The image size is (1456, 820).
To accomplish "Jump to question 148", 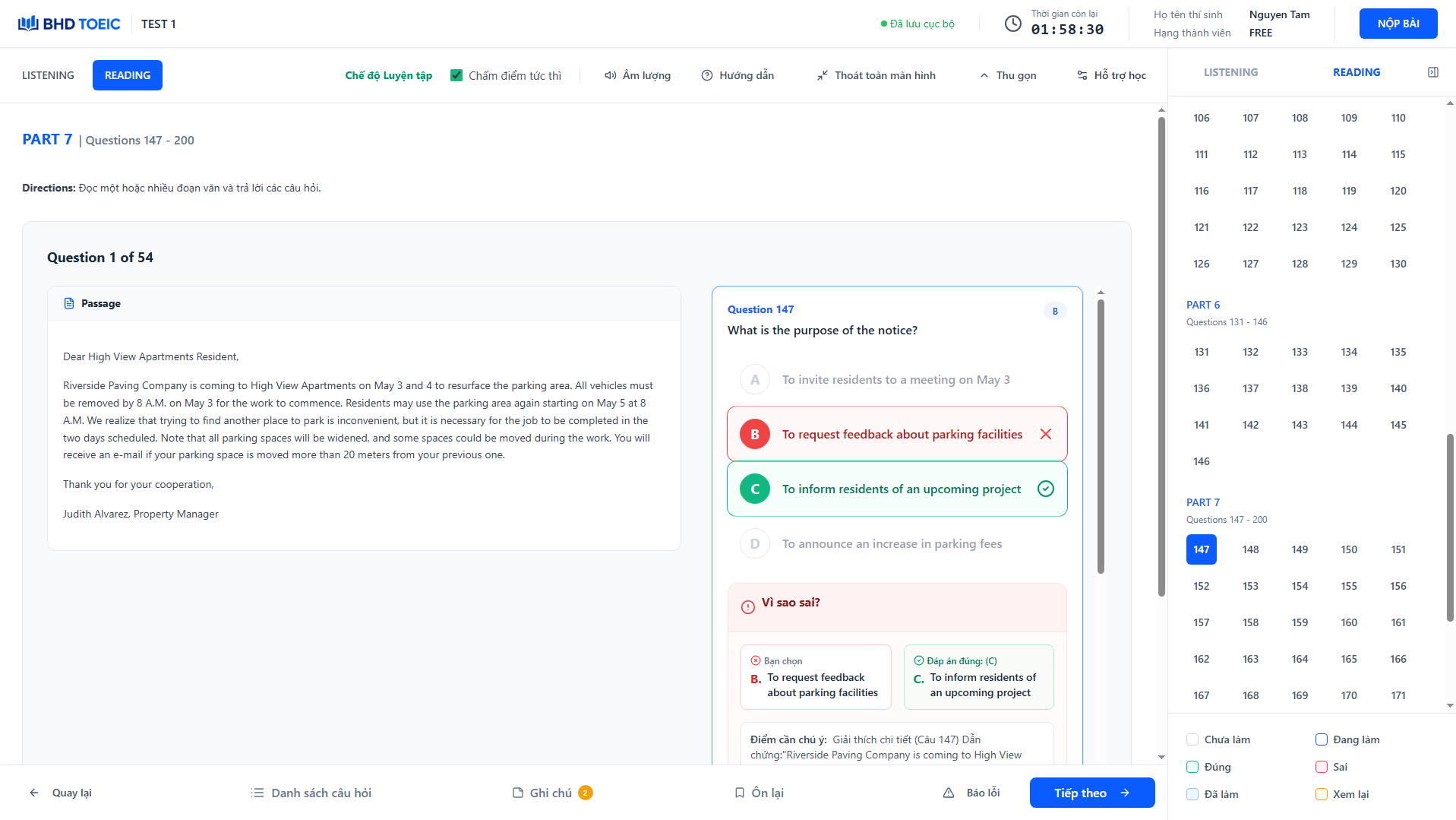I will (1251, 549).
